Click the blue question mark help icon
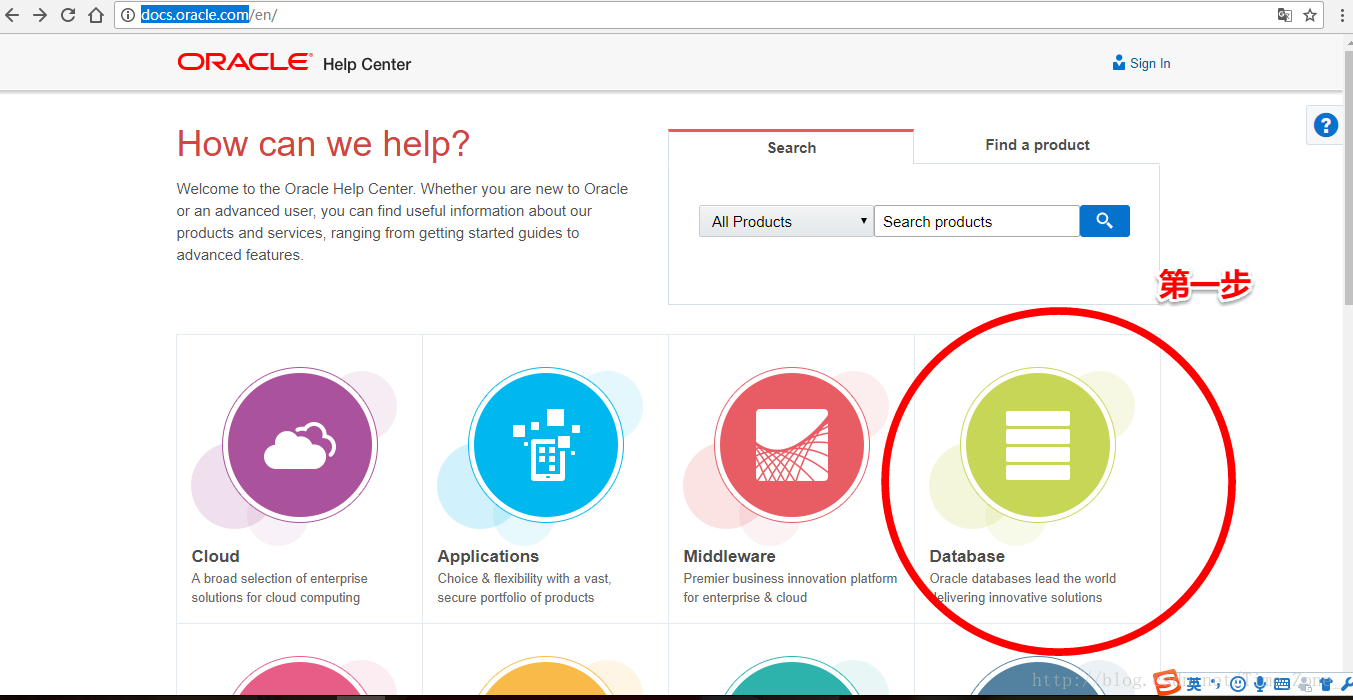The width and height of the screenshot is (1353, 700). (1326, 125)
